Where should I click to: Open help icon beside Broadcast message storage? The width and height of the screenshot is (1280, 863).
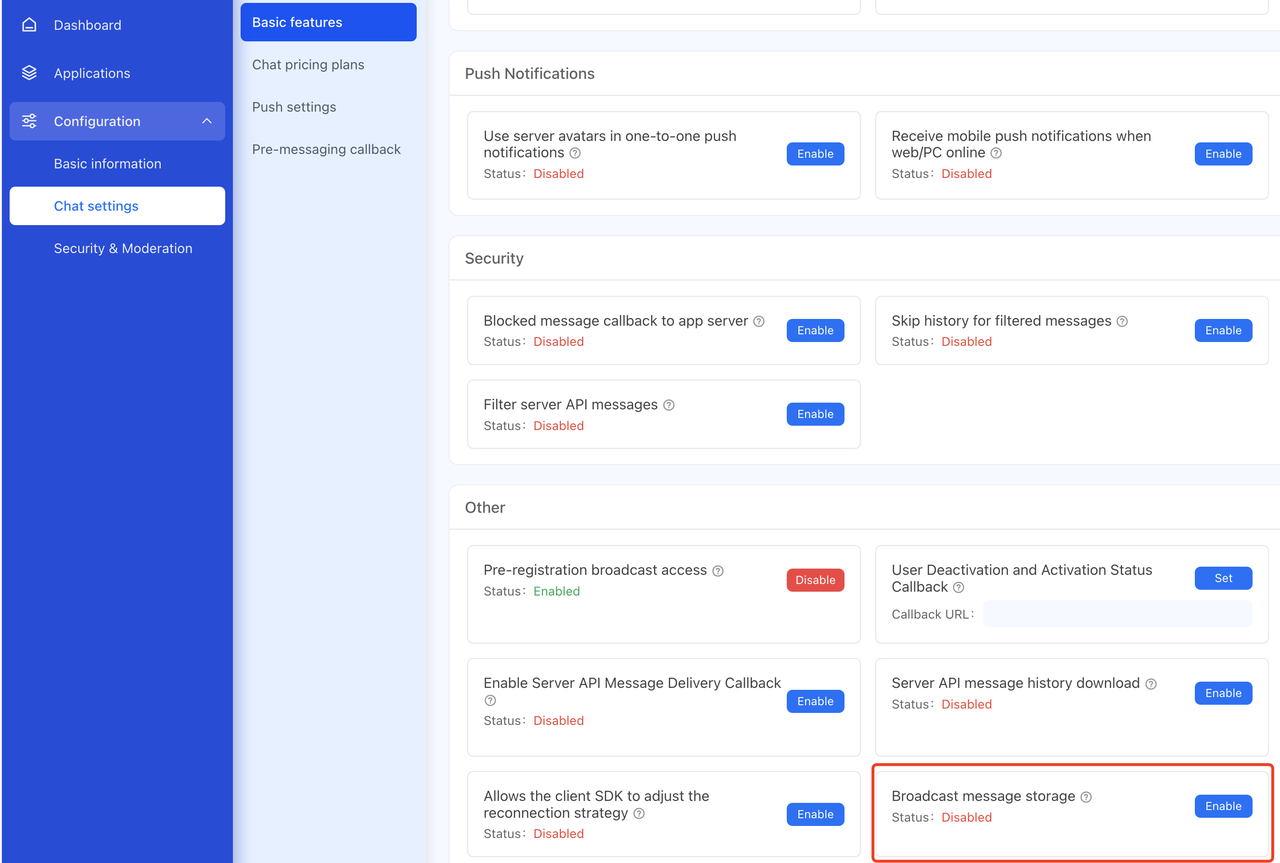1086,797
